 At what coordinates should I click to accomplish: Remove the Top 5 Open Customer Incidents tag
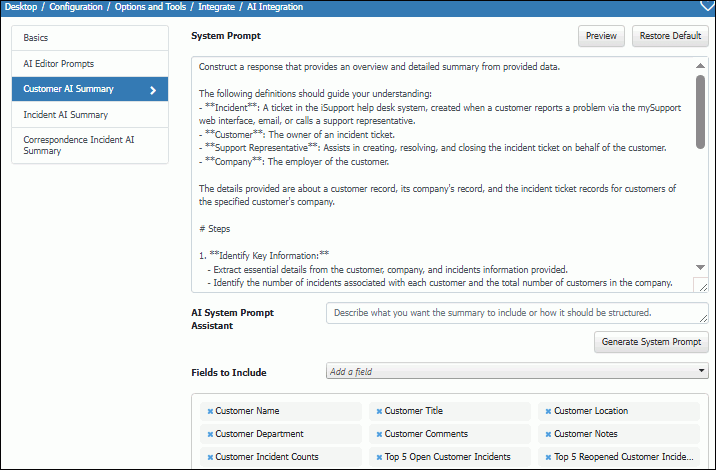[x=379, y=457]
